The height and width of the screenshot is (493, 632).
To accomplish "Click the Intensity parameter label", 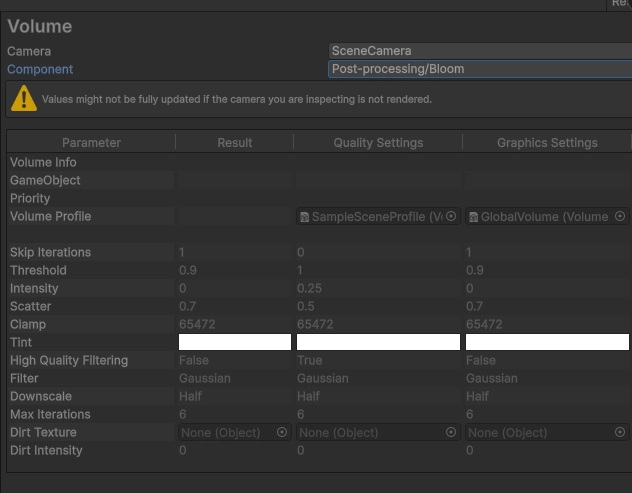I will (34, 288).
